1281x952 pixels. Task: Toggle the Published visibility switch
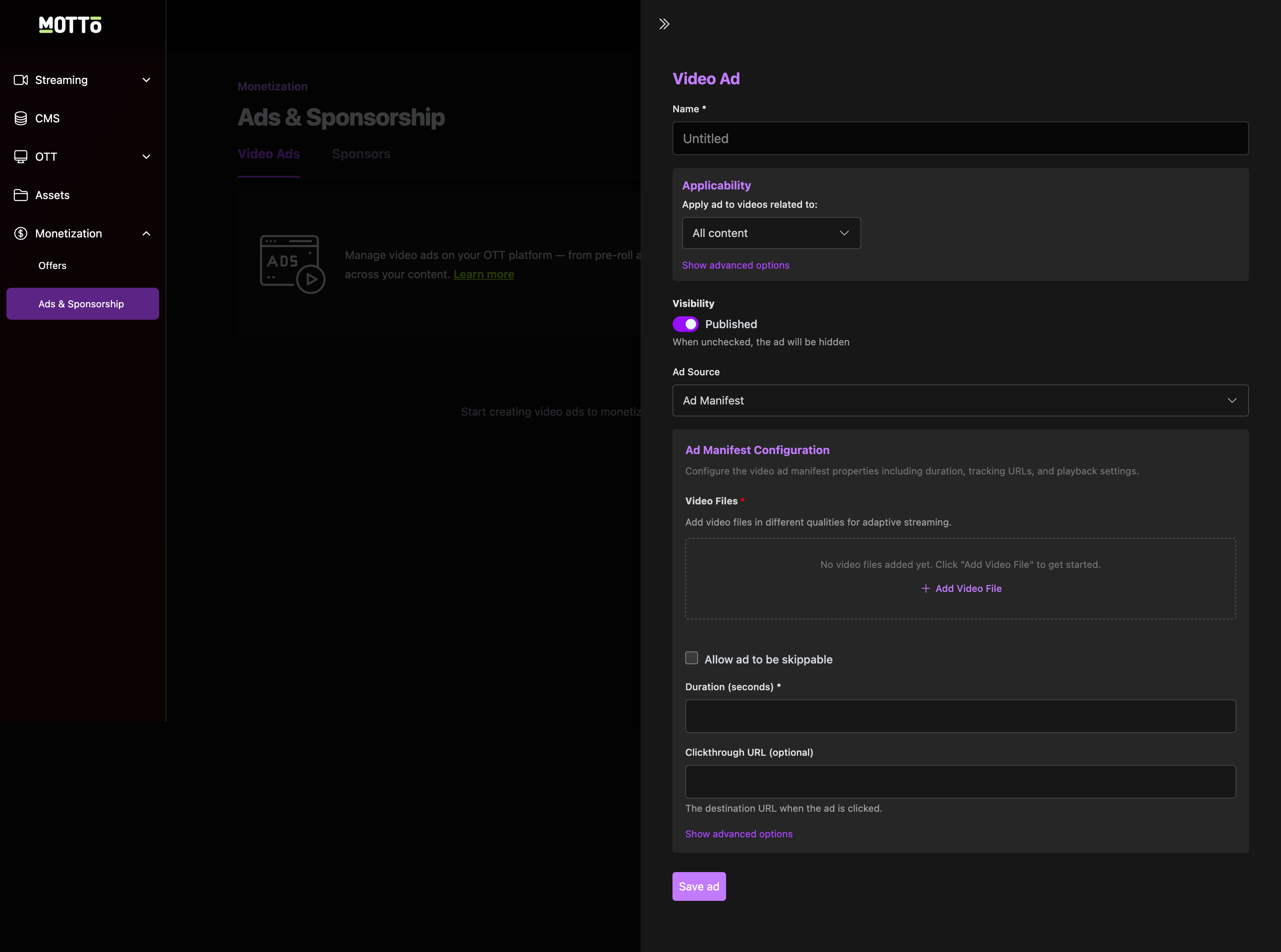tap(685, 325)
